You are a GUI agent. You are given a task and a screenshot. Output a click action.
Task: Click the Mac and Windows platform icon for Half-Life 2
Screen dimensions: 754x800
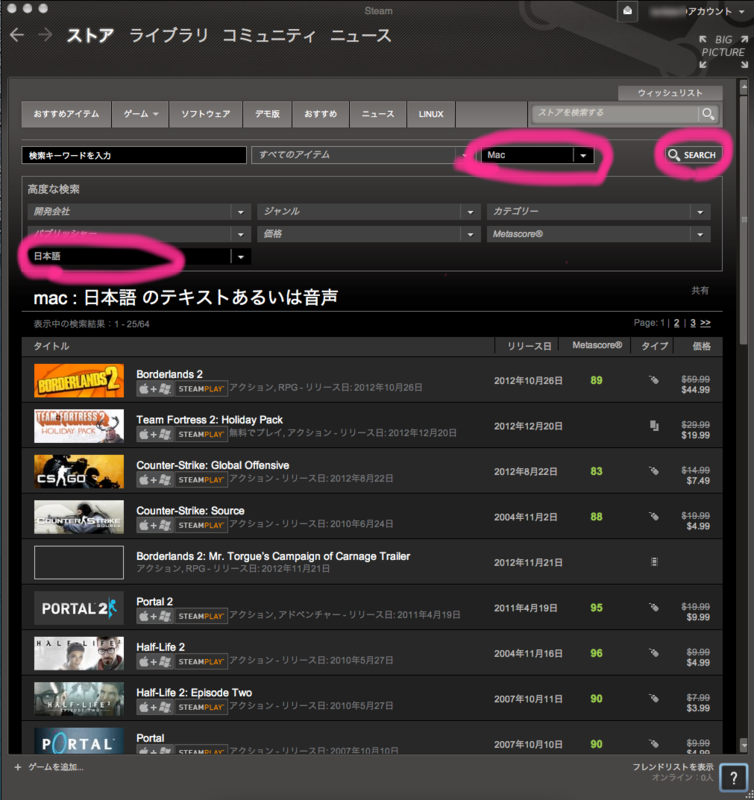[155, 662]
